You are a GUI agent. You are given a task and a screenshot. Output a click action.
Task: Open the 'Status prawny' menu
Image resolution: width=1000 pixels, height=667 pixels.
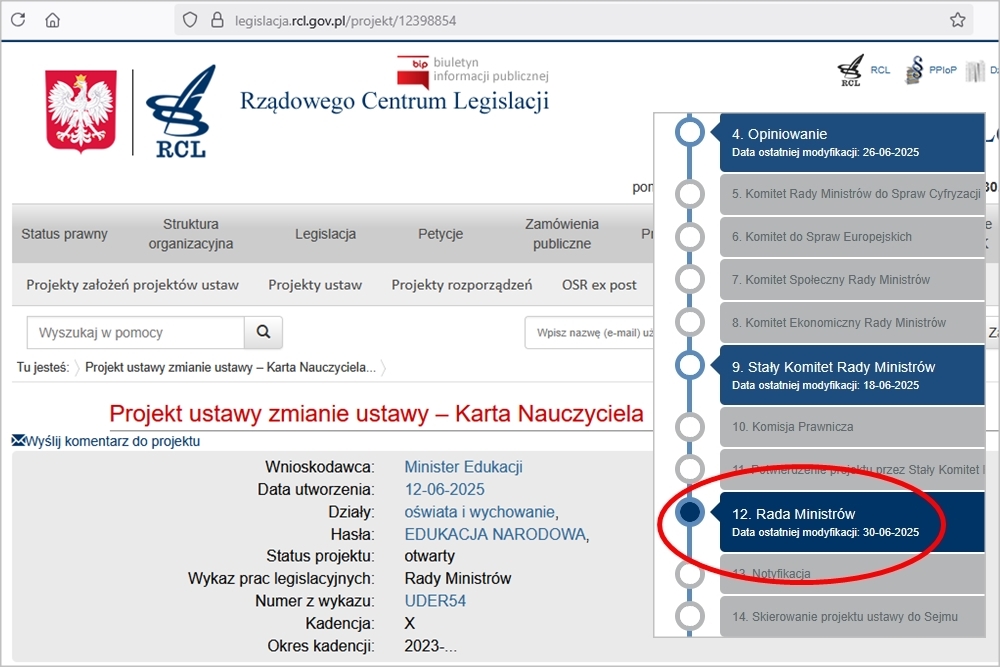pyautogui.click(x=64, y=234)
